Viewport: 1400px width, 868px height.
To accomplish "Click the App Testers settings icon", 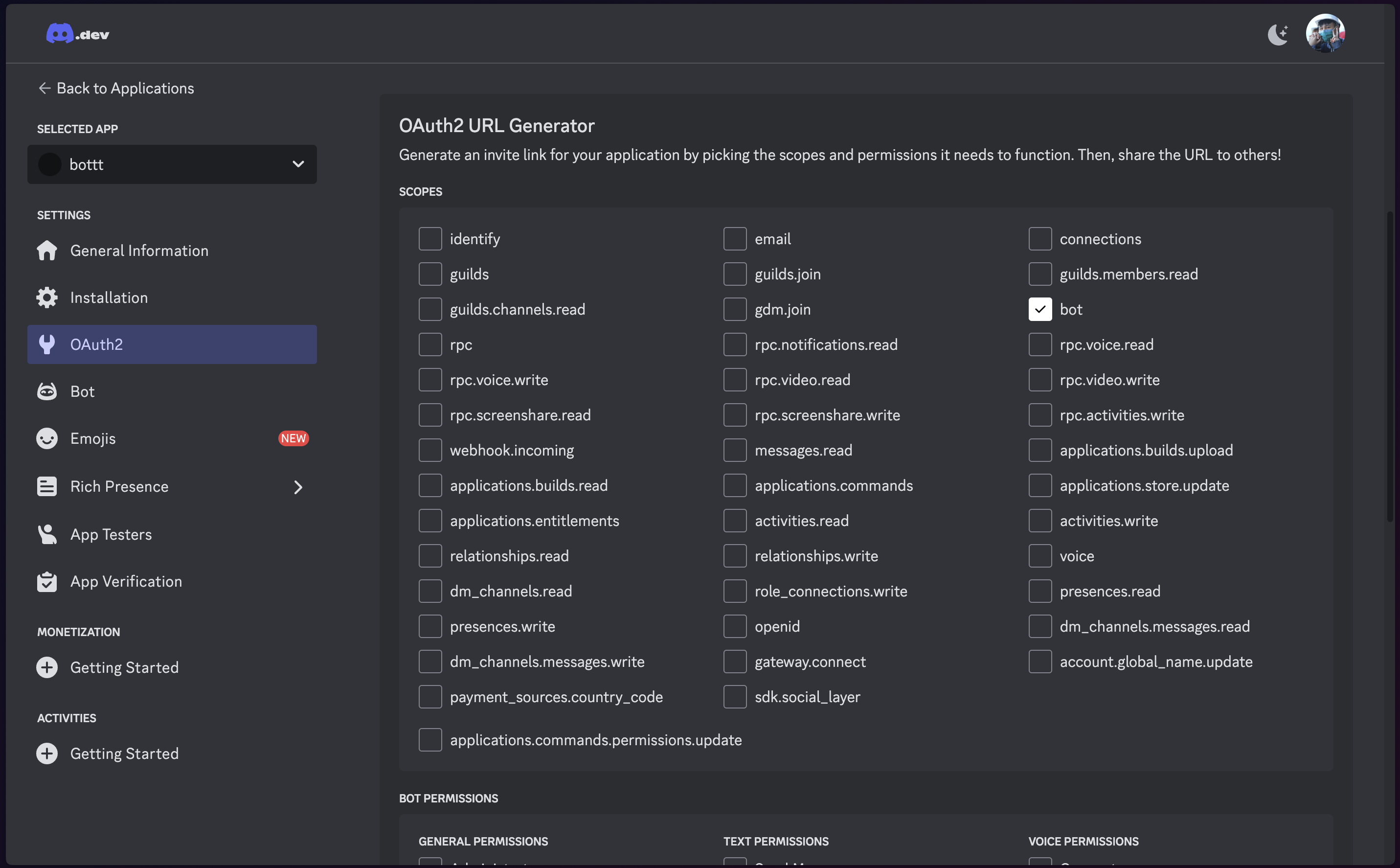I will pos(47,533).
